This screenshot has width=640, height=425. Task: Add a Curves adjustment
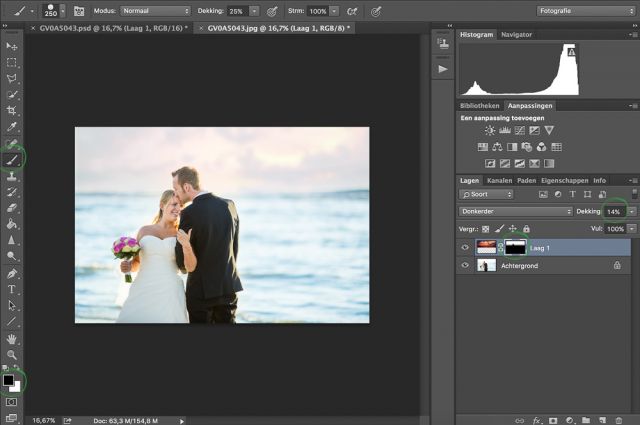[x=520, y=131]
